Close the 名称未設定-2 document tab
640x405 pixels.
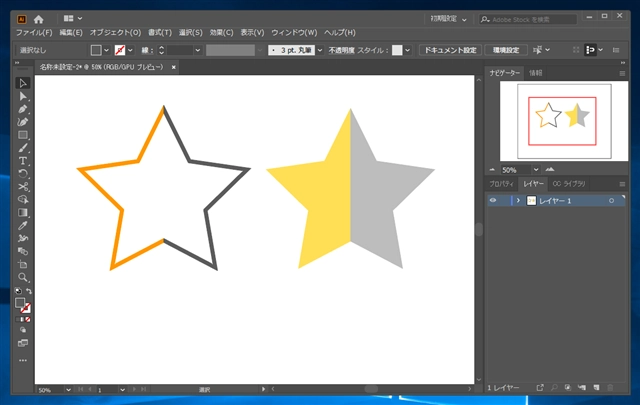tap(173, 67)
